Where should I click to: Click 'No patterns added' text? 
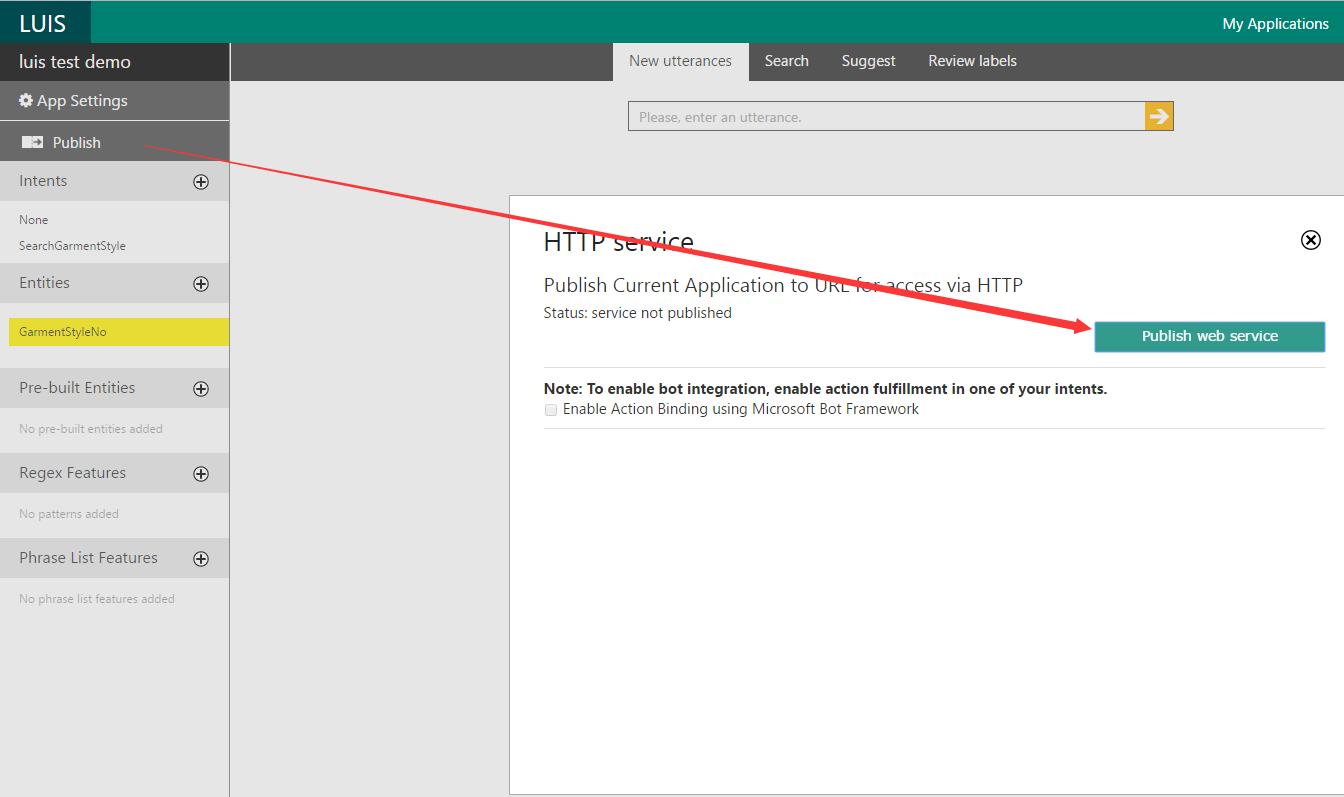tap(69, 514)
